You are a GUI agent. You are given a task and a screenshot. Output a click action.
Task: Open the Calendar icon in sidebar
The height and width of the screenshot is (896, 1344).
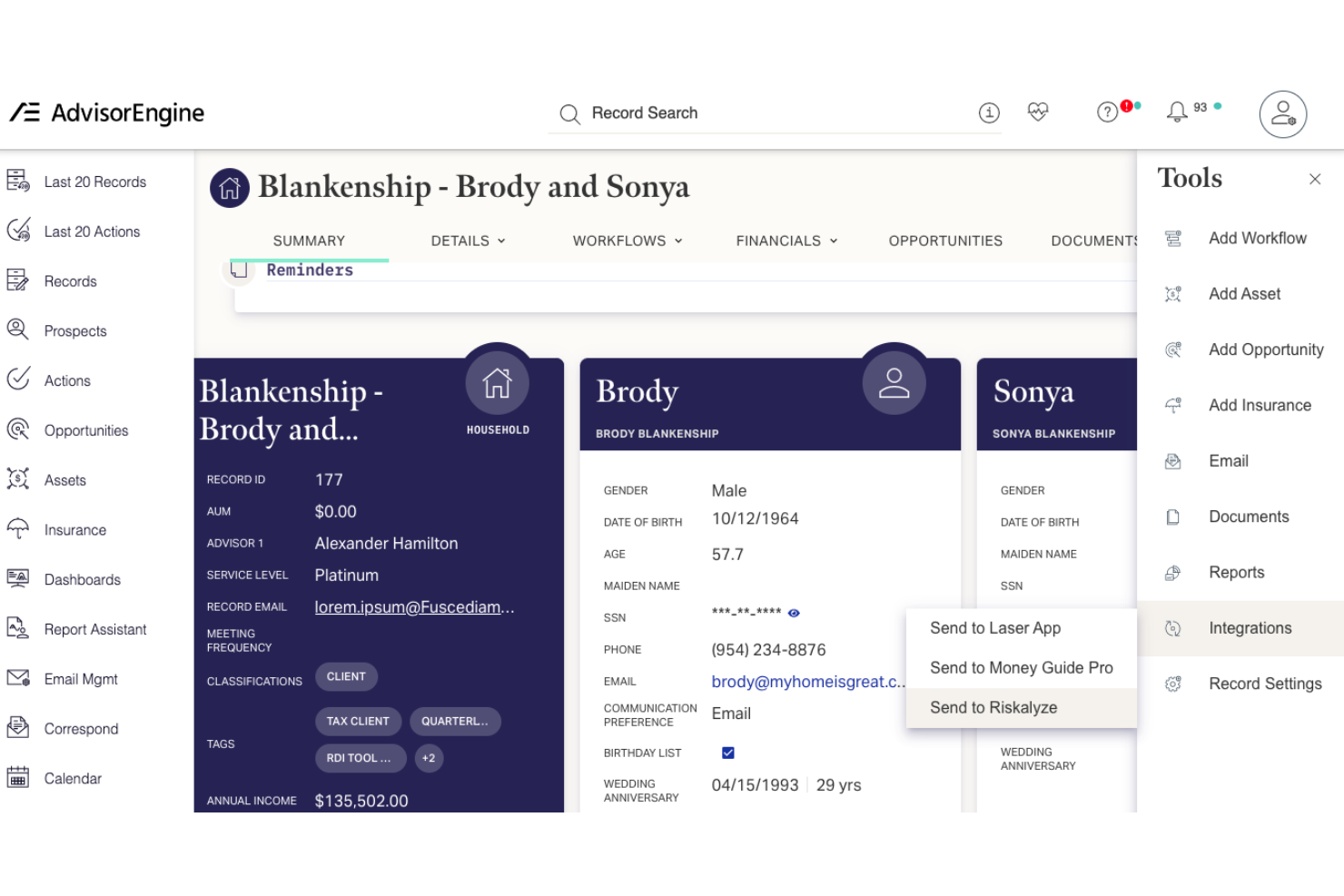[x=18, y=778]
